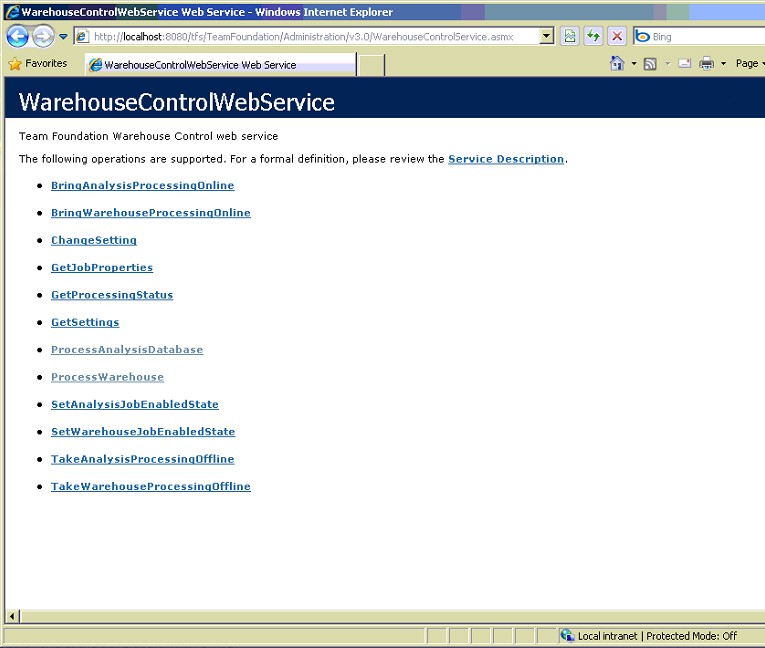Viewport: 765px width, 648px height.
Task: Click the Home toolbar icon
Action: pyautogui.click(x=618, y=64)
